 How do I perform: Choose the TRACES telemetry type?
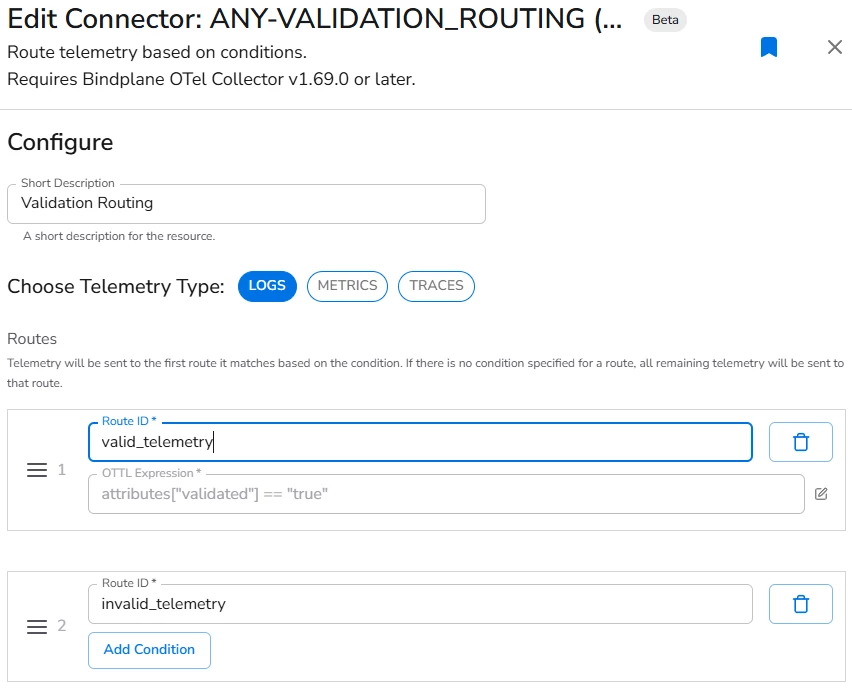coord(436,286)
